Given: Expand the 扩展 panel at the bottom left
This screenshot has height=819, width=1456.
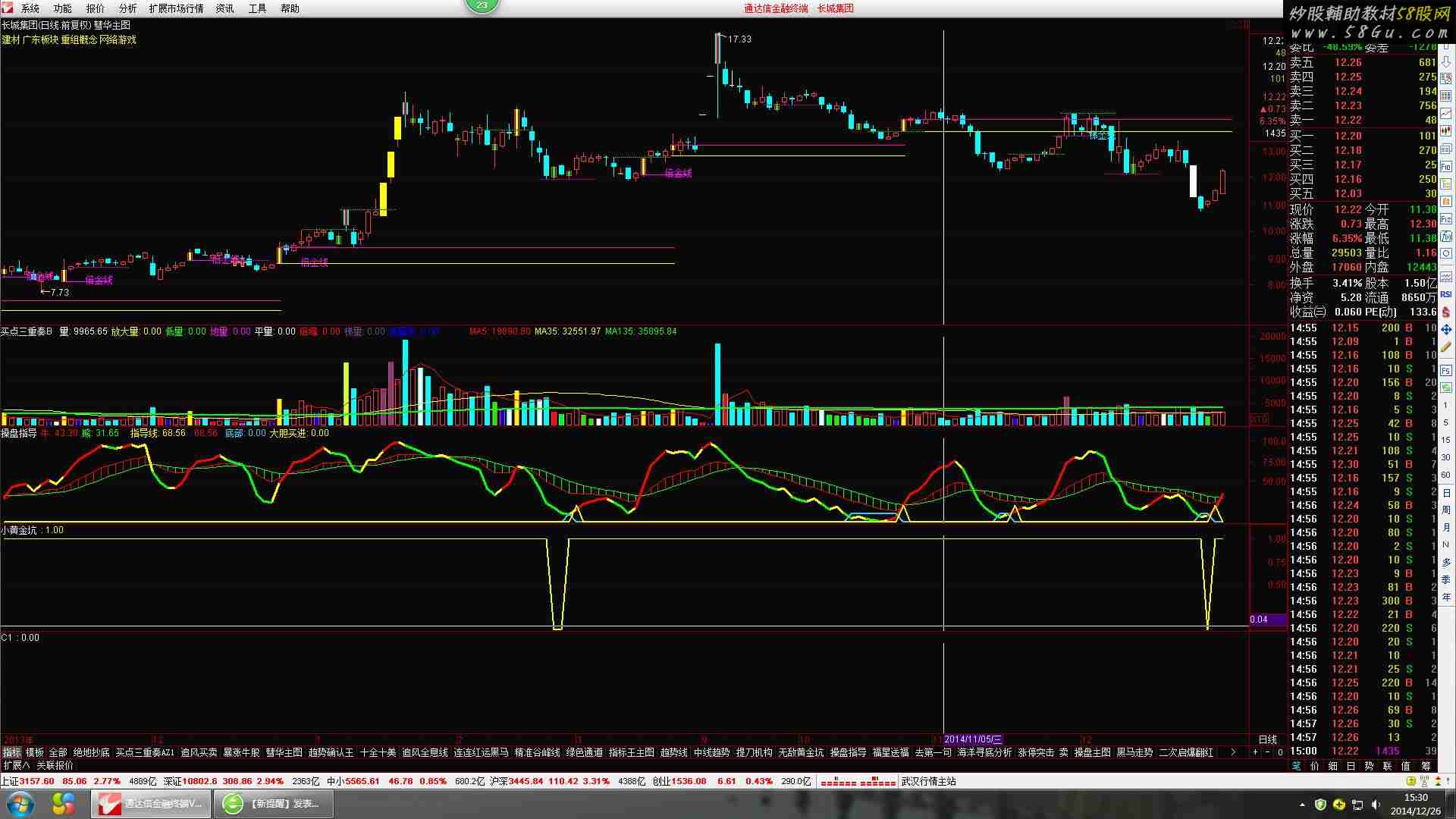Looking at the screenshot, I should [16, 766].
